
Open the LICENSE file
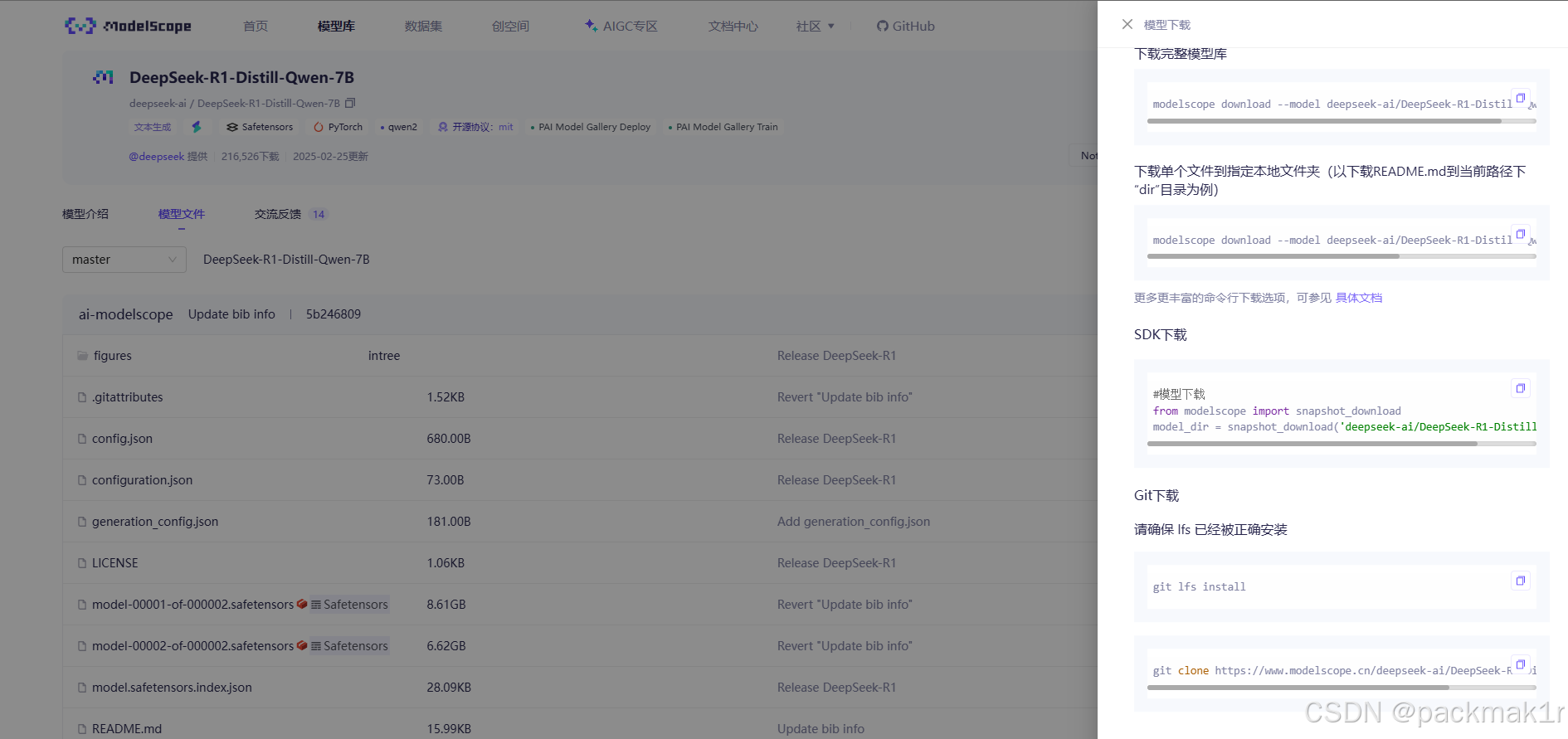click(115, 563)
